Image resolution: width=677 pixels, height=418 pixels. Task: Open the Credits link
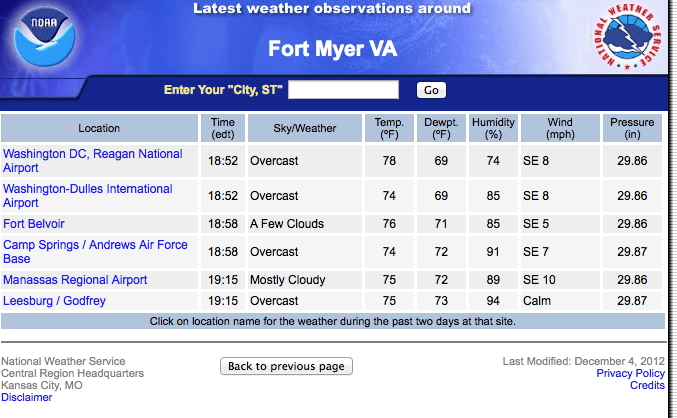point(647,385)
